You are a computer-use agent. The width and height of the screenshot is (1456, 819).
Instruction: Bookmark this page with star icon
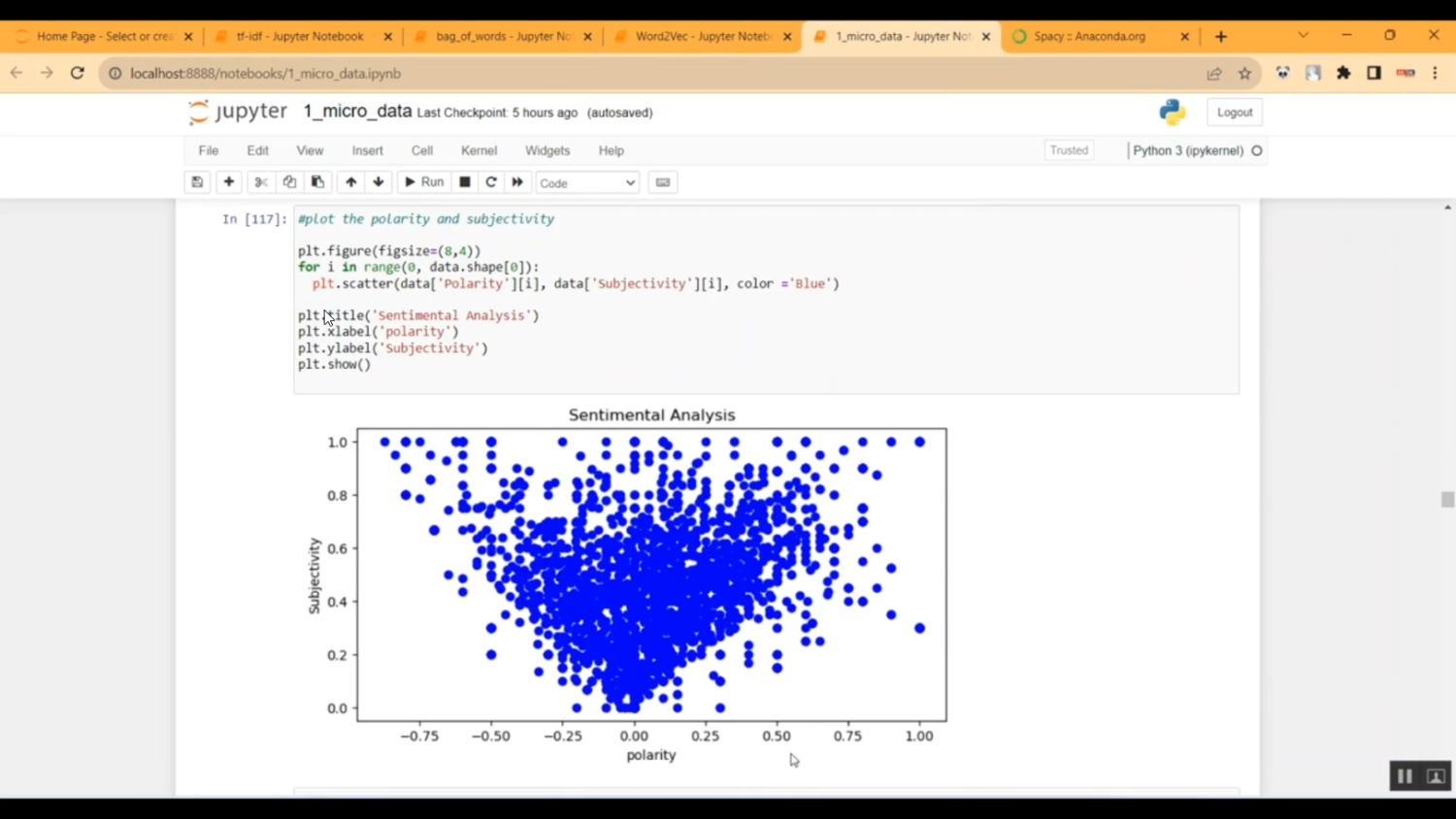point(1244,74)
